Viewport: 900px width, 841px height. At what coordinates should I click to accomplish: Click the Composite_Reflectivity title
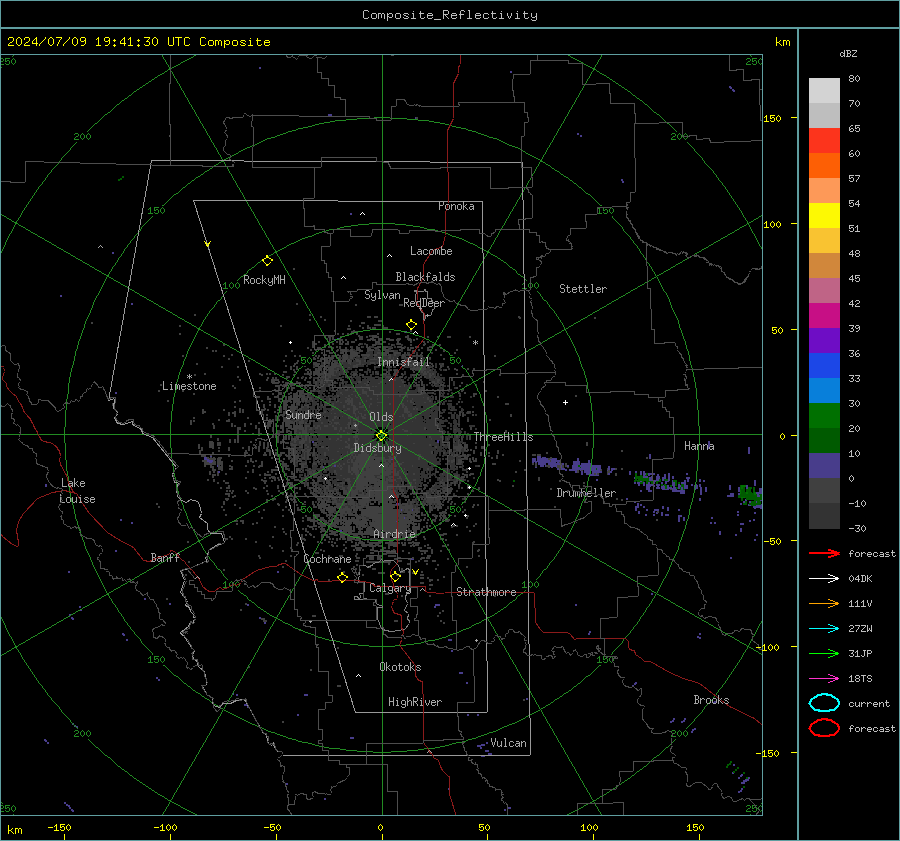pos(450,15)
